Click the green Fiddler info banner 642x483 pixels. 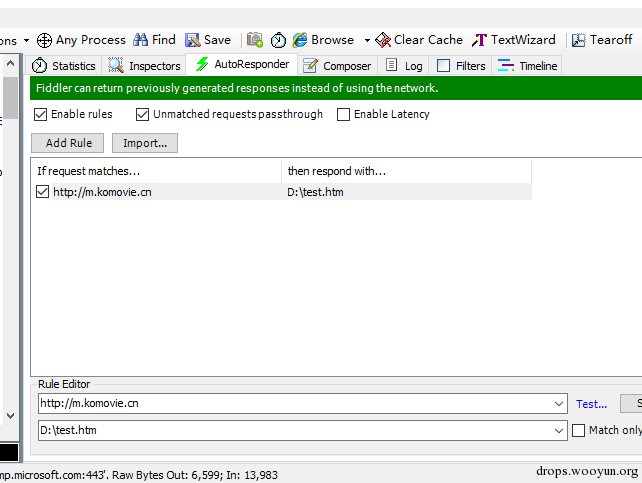(x=336, y=88)
